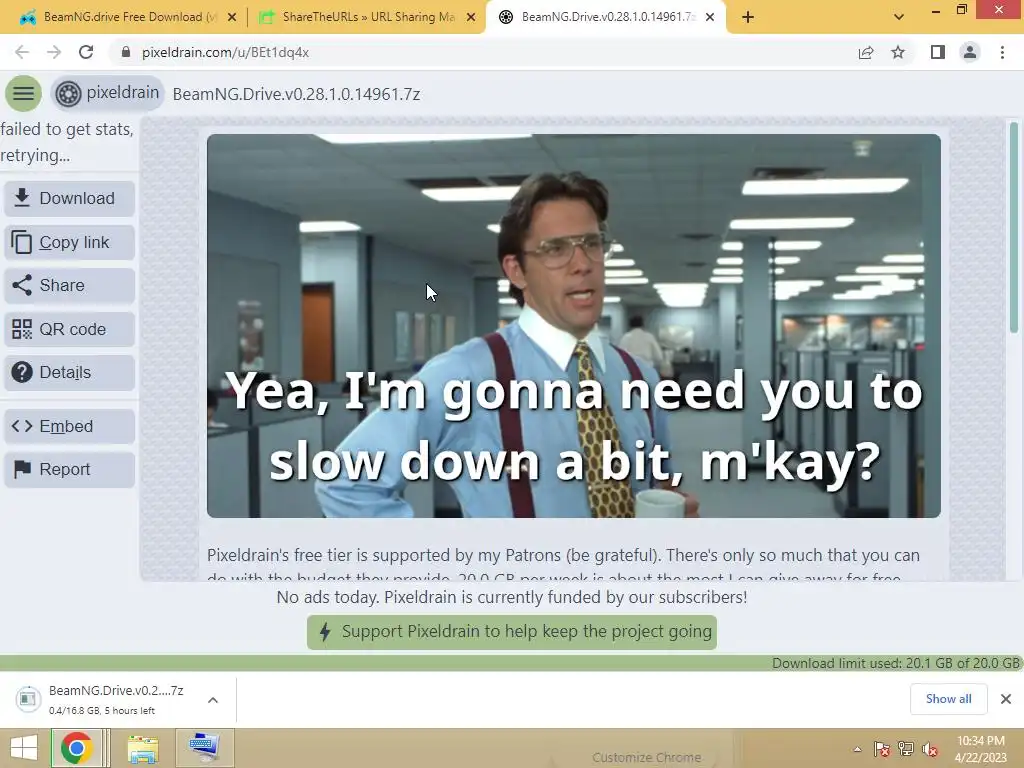This screenshot has width=1024, height=768.
Task: Share this page icon in address bar
Action: click(866, 52)
